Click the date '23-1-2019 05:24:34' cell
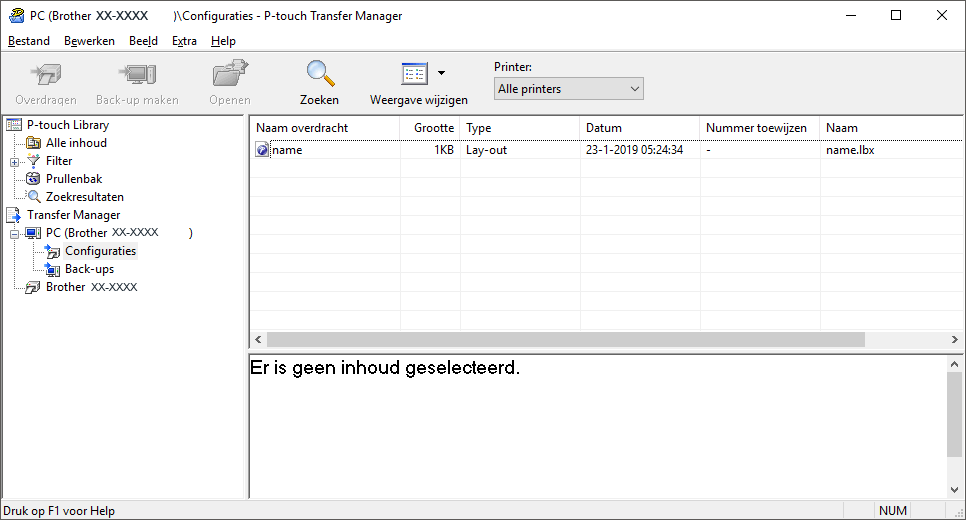 [635, 150]
